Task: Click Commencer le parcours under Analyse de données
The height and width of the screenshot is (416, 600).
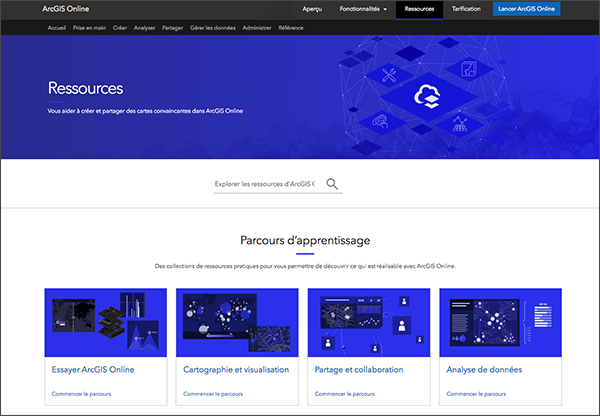Action: pyautogui.click(x=476, y=394)
